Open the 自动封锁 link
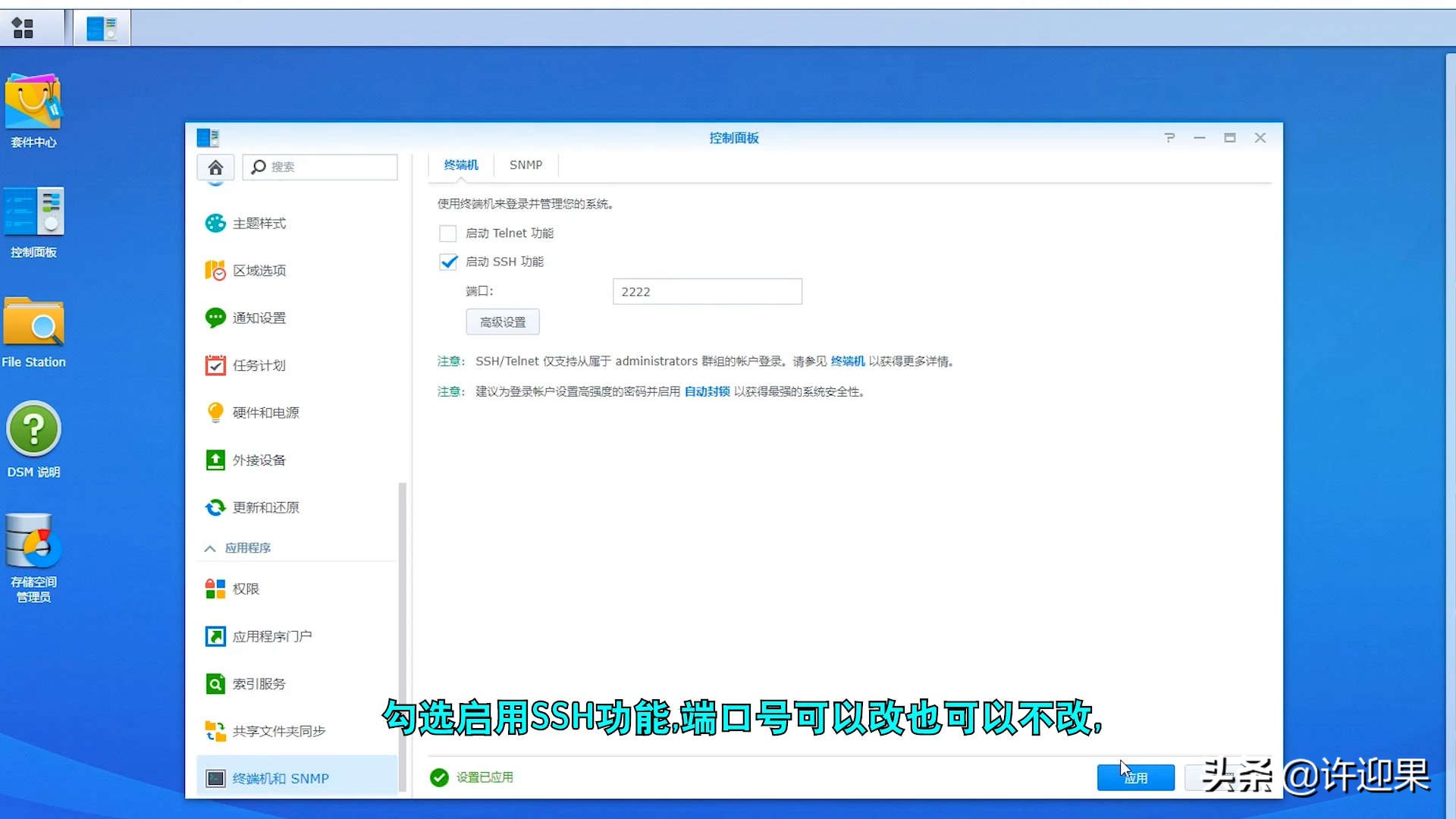The image size is (1456, 819). tap(706, 391)
